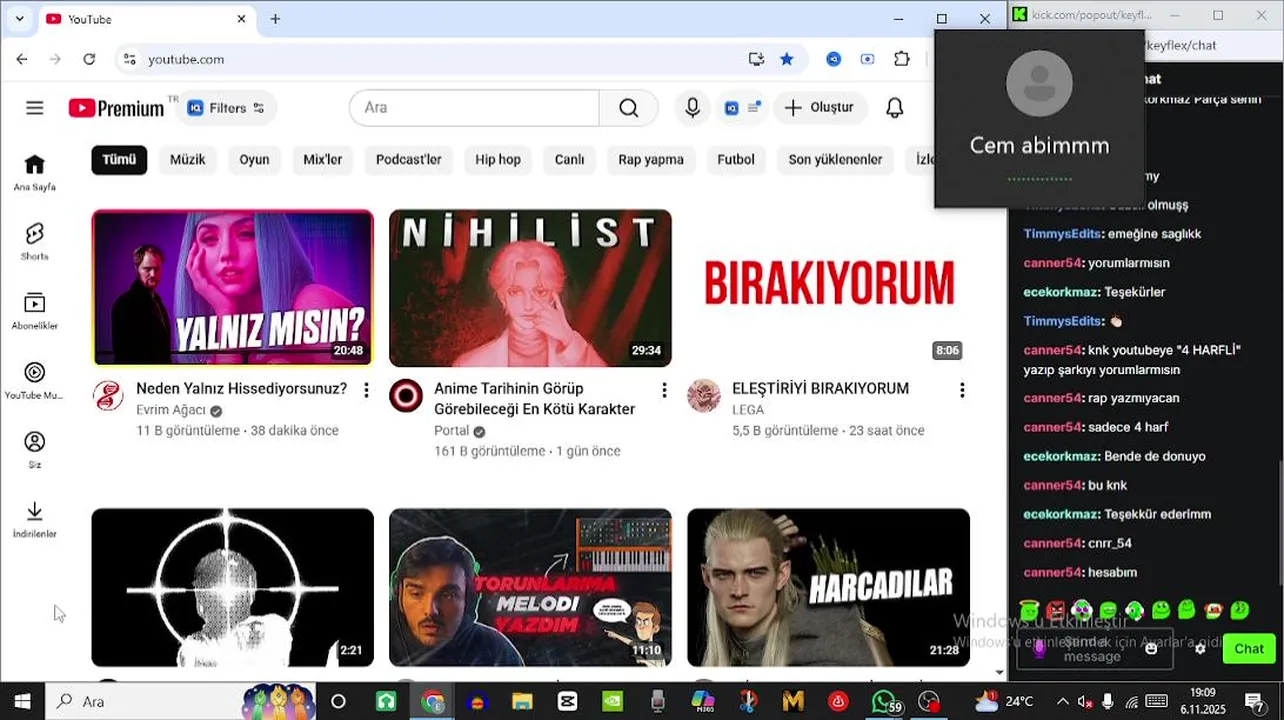Go back in browser history

click(x=22, y=59)
